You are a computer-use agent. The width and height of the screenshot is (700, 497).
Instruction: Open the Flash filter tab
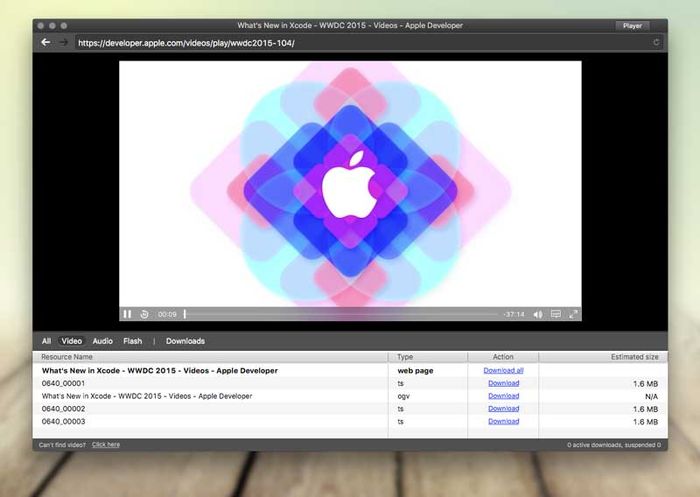coord(133,341)
